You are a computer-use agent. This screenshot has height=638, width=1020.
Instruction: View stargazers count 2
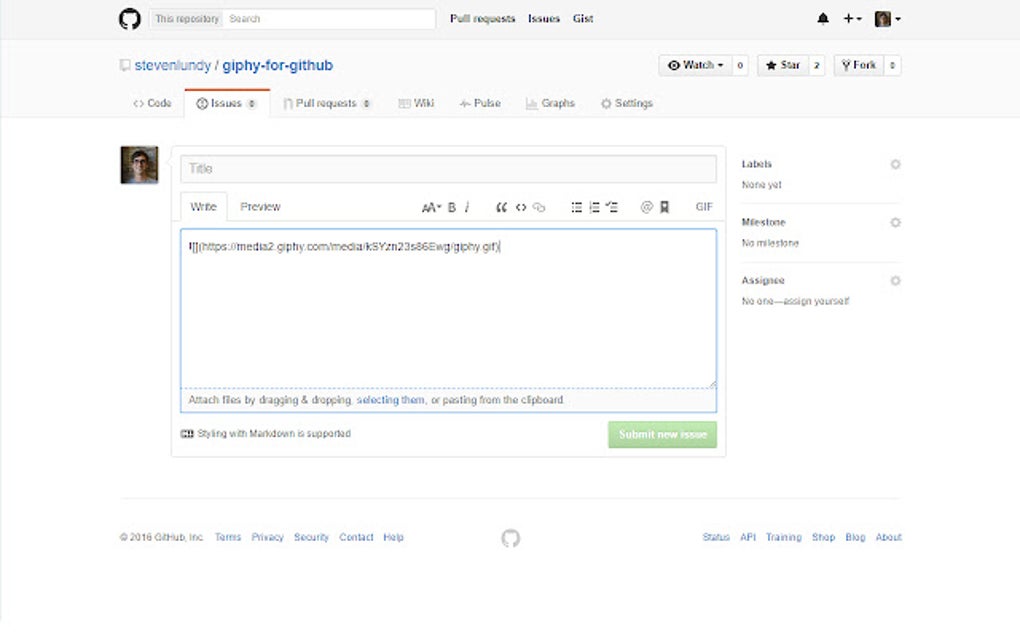[816, 65]
